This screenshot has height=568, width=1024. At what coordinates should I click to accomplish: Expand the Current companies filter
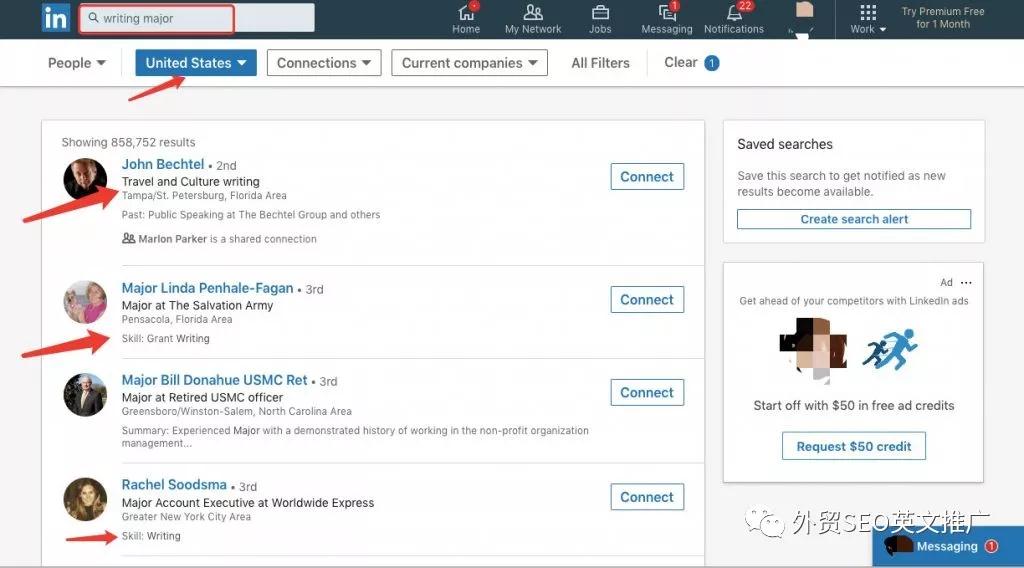click(x=470, y=63)
